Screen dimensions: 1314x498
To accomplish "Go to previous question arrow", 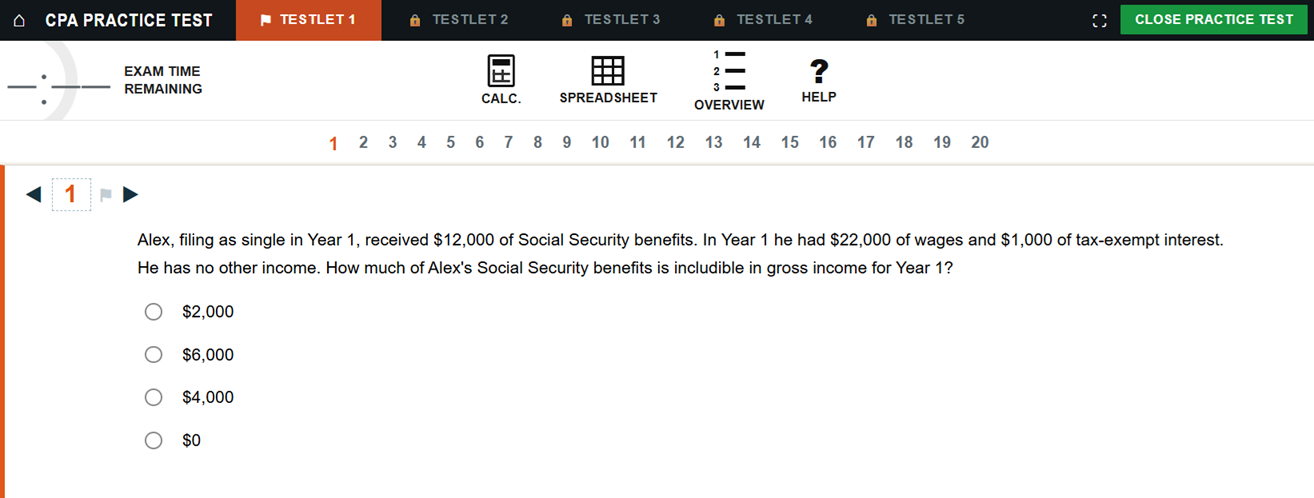I will tap(34, 194).
